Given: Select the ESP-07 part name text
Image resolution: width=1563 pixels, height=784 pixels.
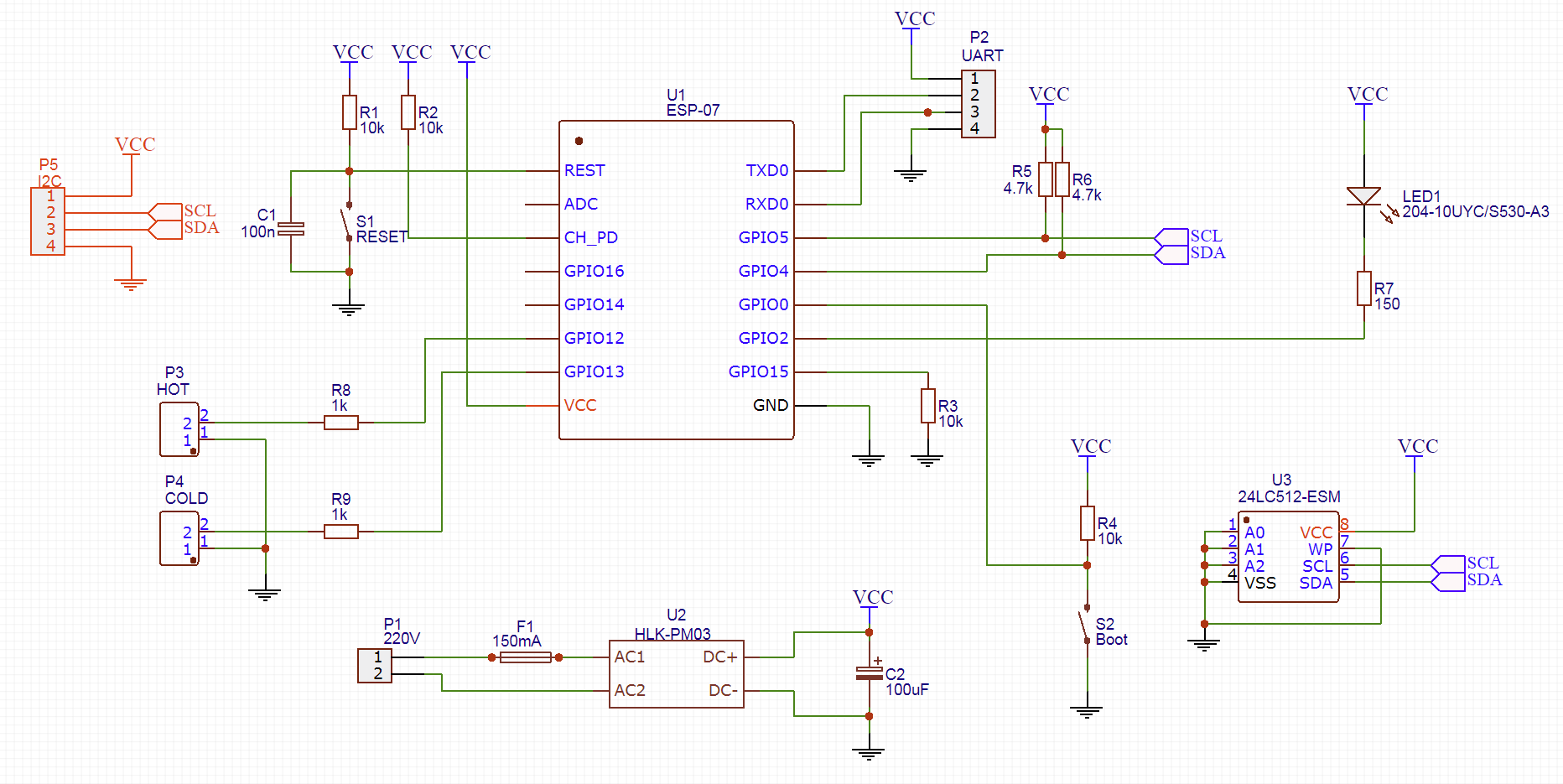Looking at the screenshot, I should pos(693,111).
